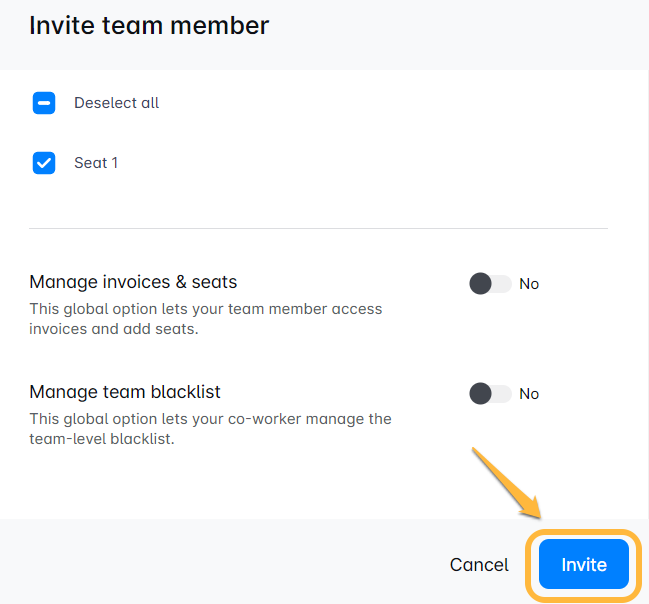649x604 pixels.
Task: Click the "Manage invoices & seats" heading
Action: pos(133,282)
